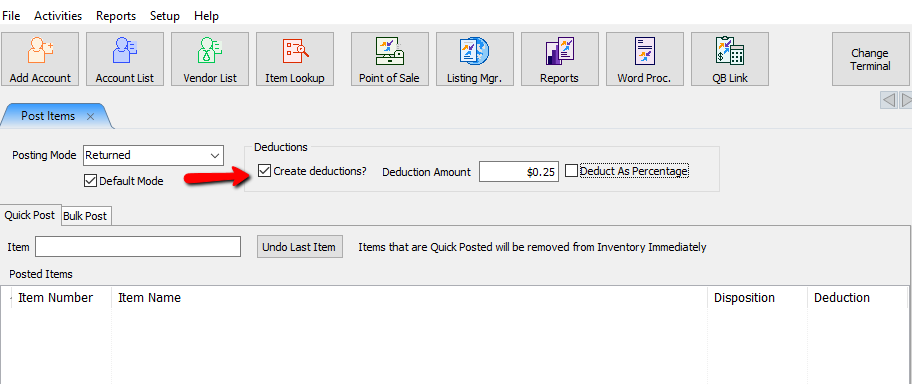Enable Deduct As Percentage checkbox
The width and height of the screenshot is (915, 388).
pyautogui.click(x=571, y=171)
